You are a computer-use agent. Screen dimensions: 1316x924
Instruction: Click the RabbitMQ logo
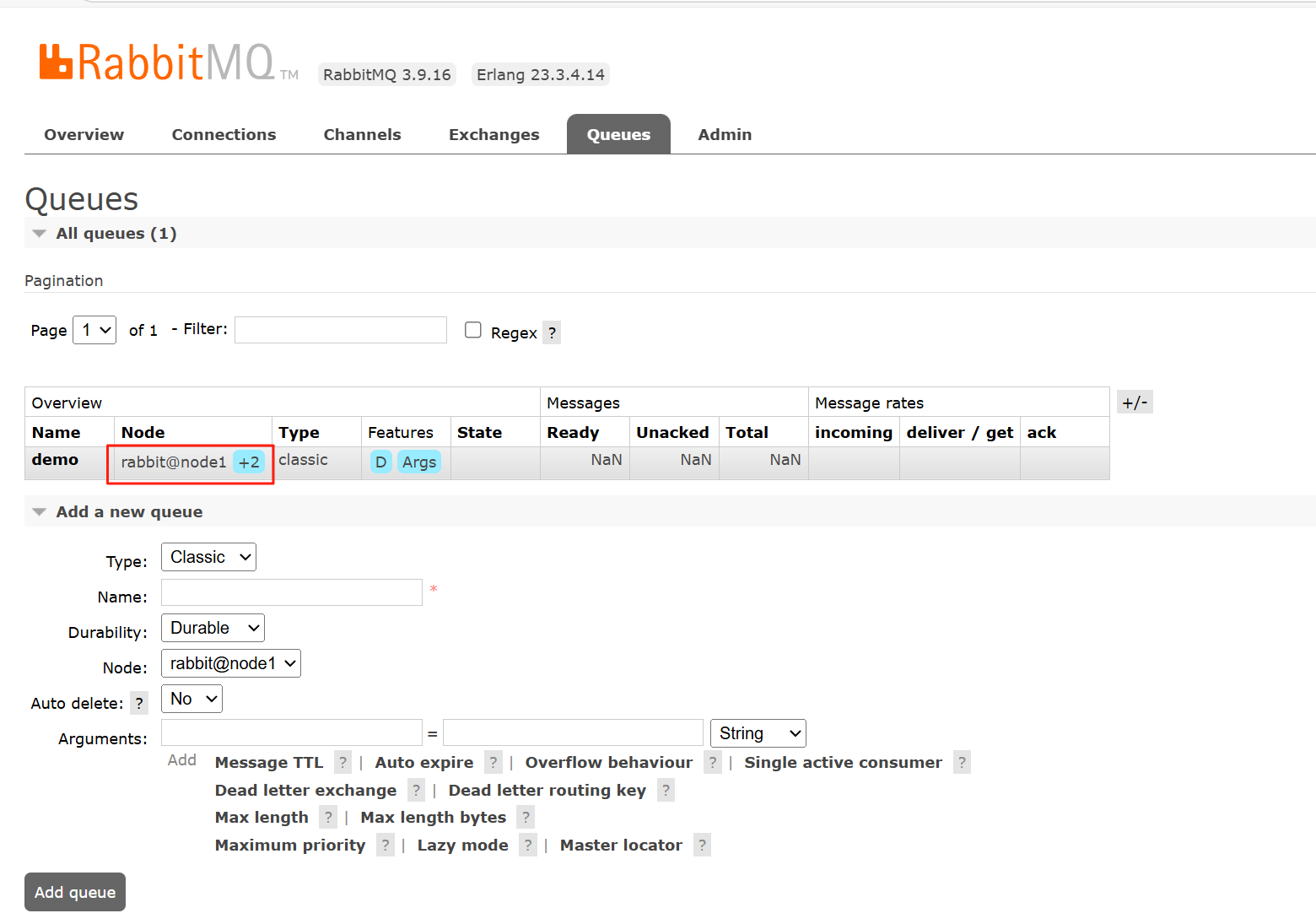169,62
